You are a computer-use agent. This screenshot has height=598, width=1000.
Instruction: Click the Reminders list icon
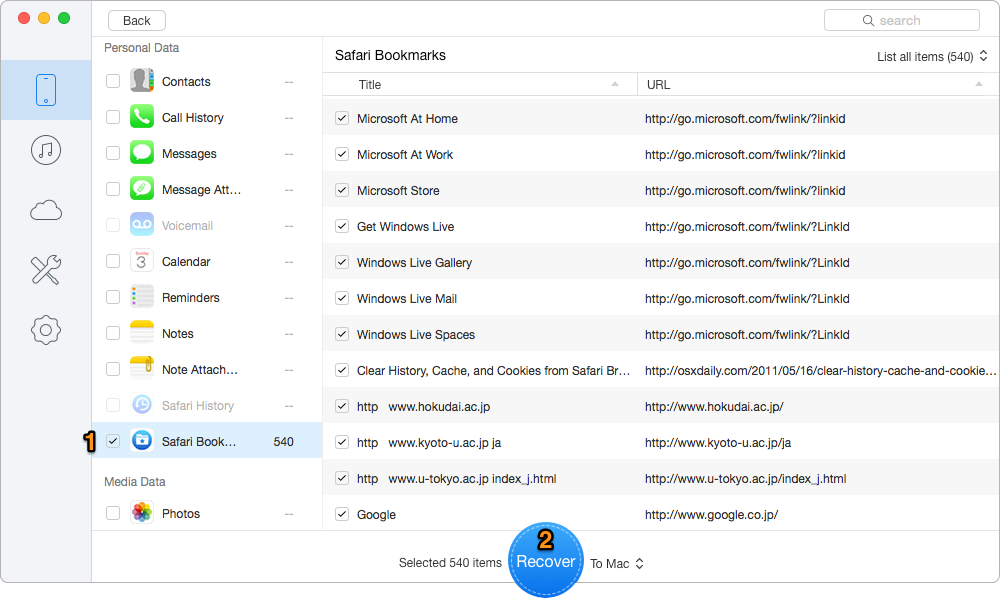click(x=142, y=296)
